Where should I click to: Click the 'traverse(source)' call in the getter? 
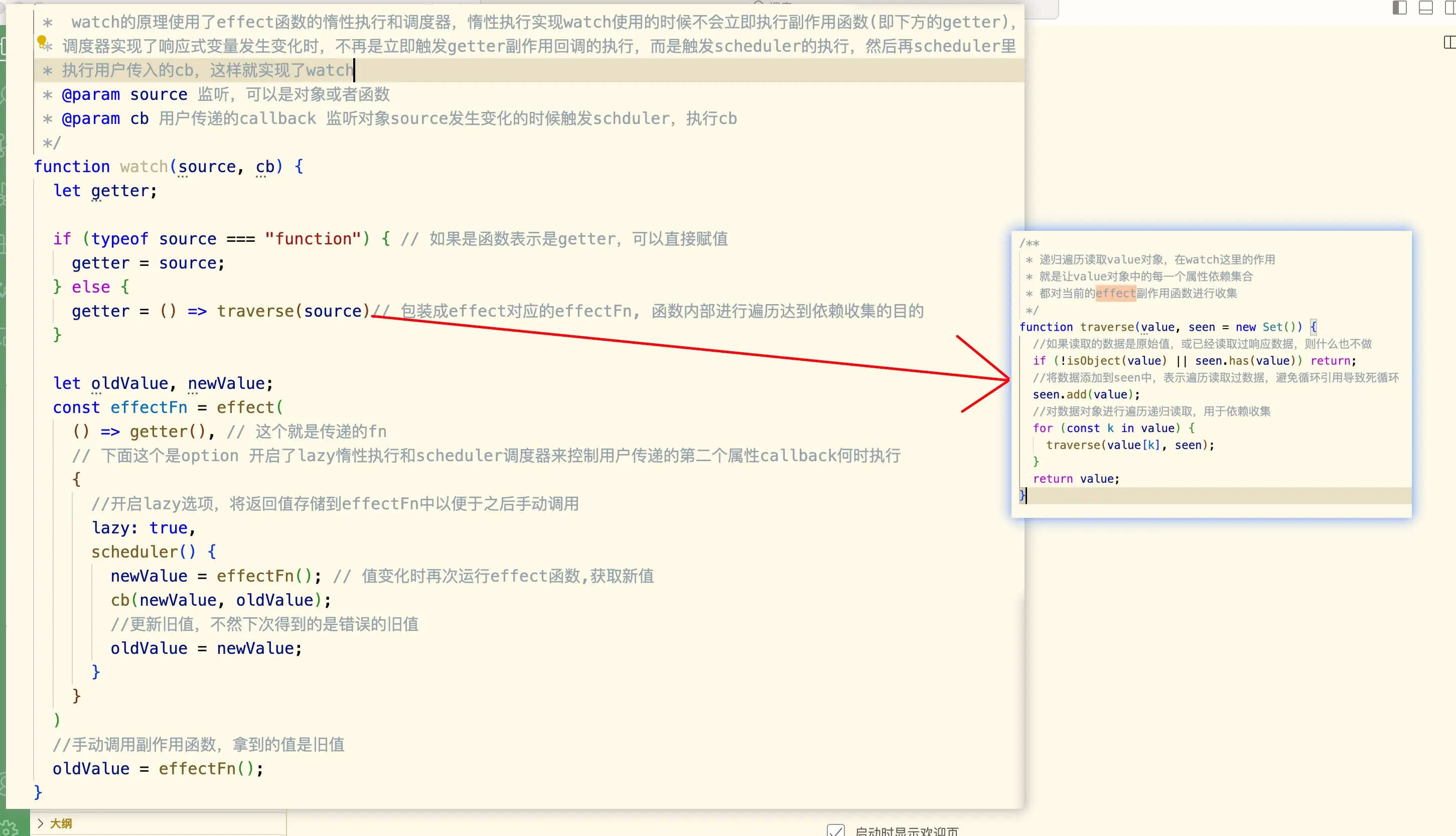[x=294, y=311]
